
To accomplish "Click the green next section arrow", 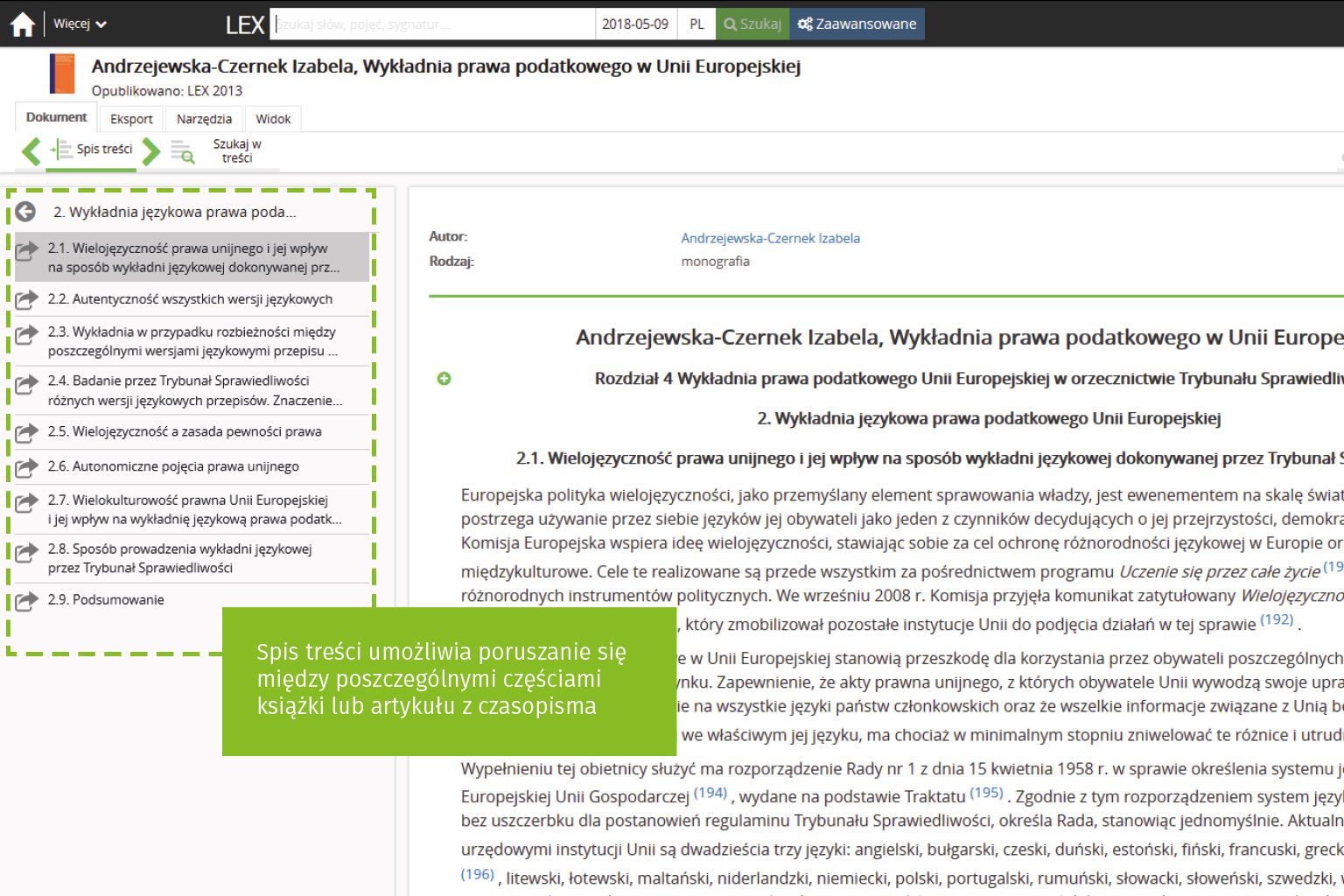I will [x=151, y=151].
